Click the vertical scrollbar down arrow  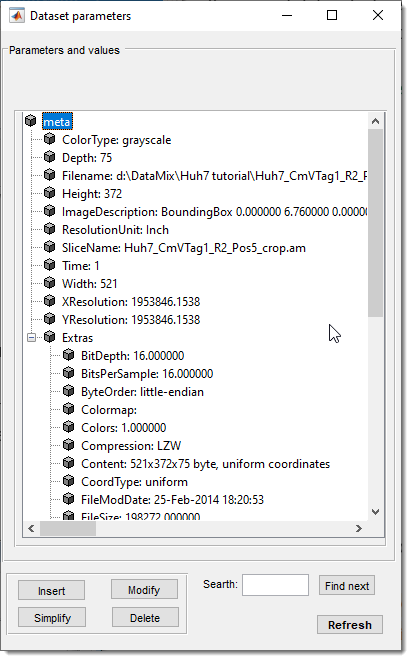pos(376,512)
